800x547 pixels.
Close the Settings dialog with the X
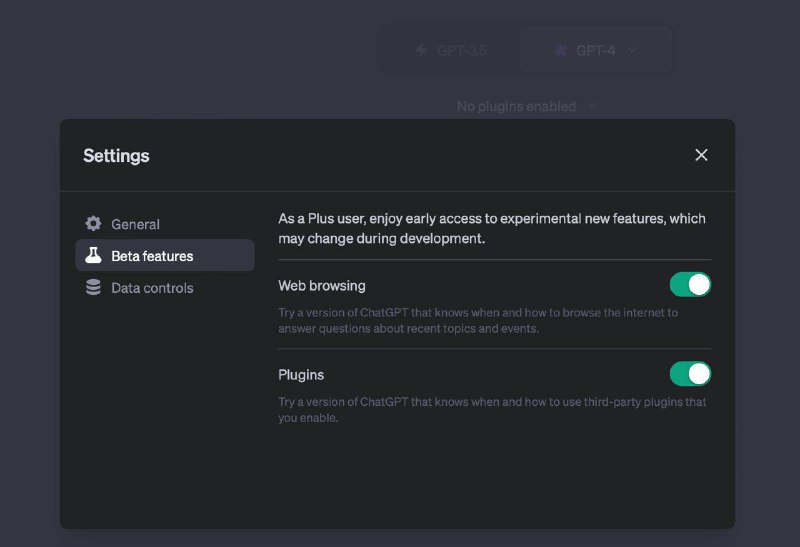pyautogui.click(x=701, y=155)
